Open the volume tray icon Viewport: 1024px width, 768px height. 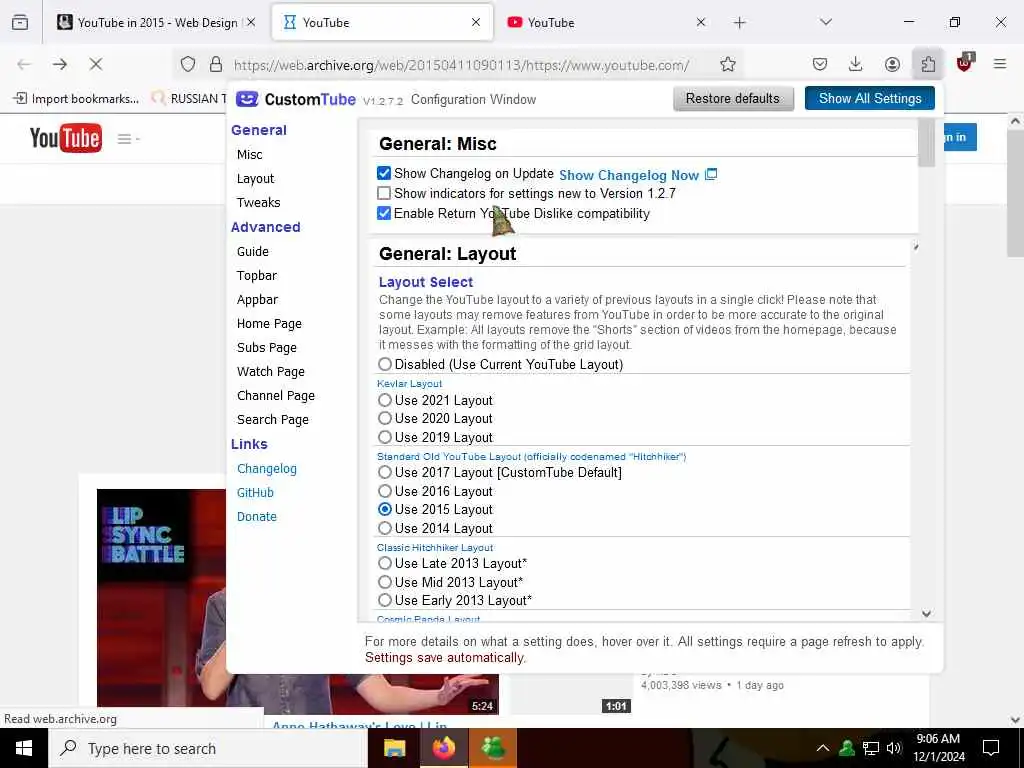pyautogui.click(x=894, y=748)
